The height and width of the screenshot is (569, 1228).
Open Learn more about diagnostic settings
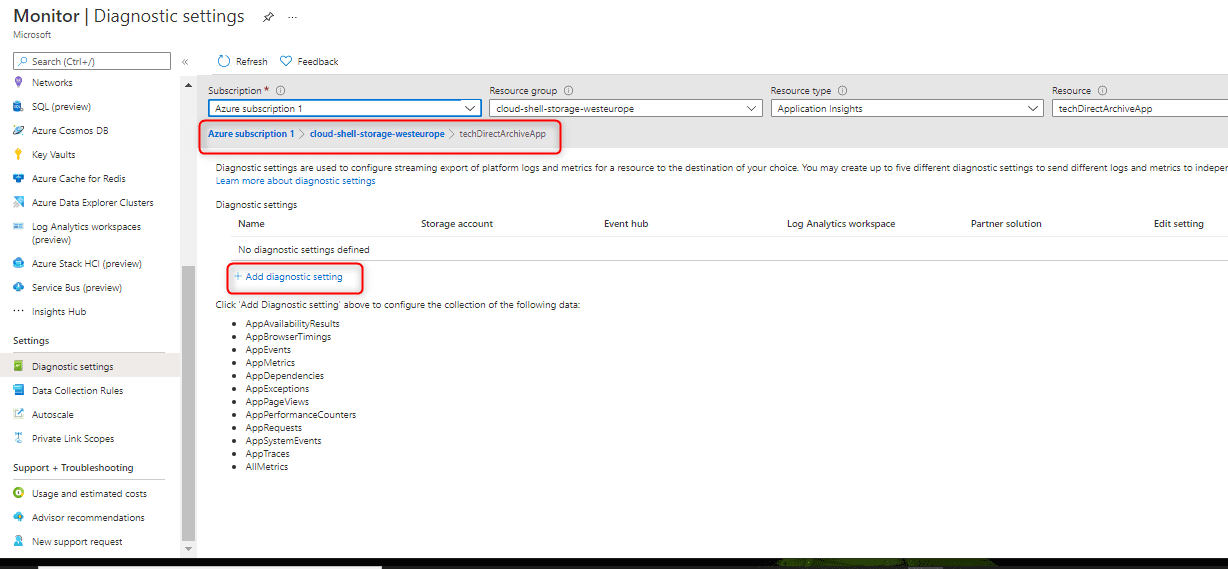(295, 181)
